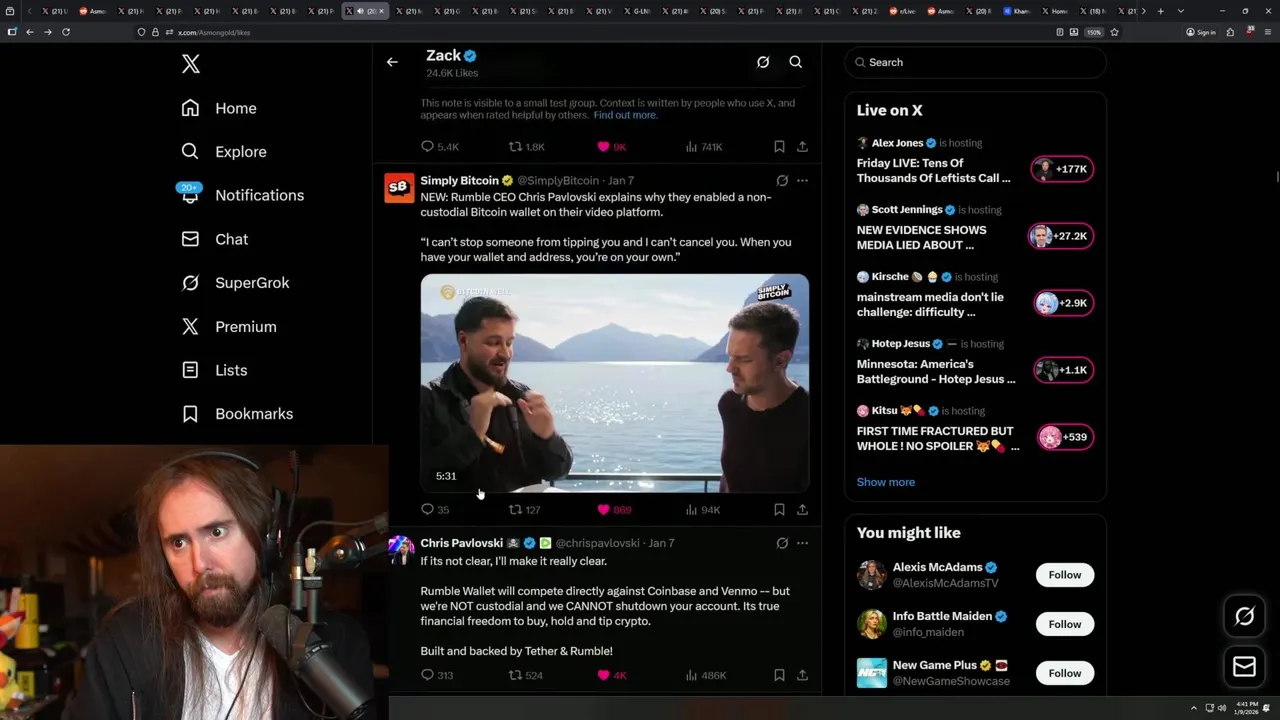1280x720 pixels.
Task: Join Scott Jennings live +27.2K
Action: coord(1061,236)
